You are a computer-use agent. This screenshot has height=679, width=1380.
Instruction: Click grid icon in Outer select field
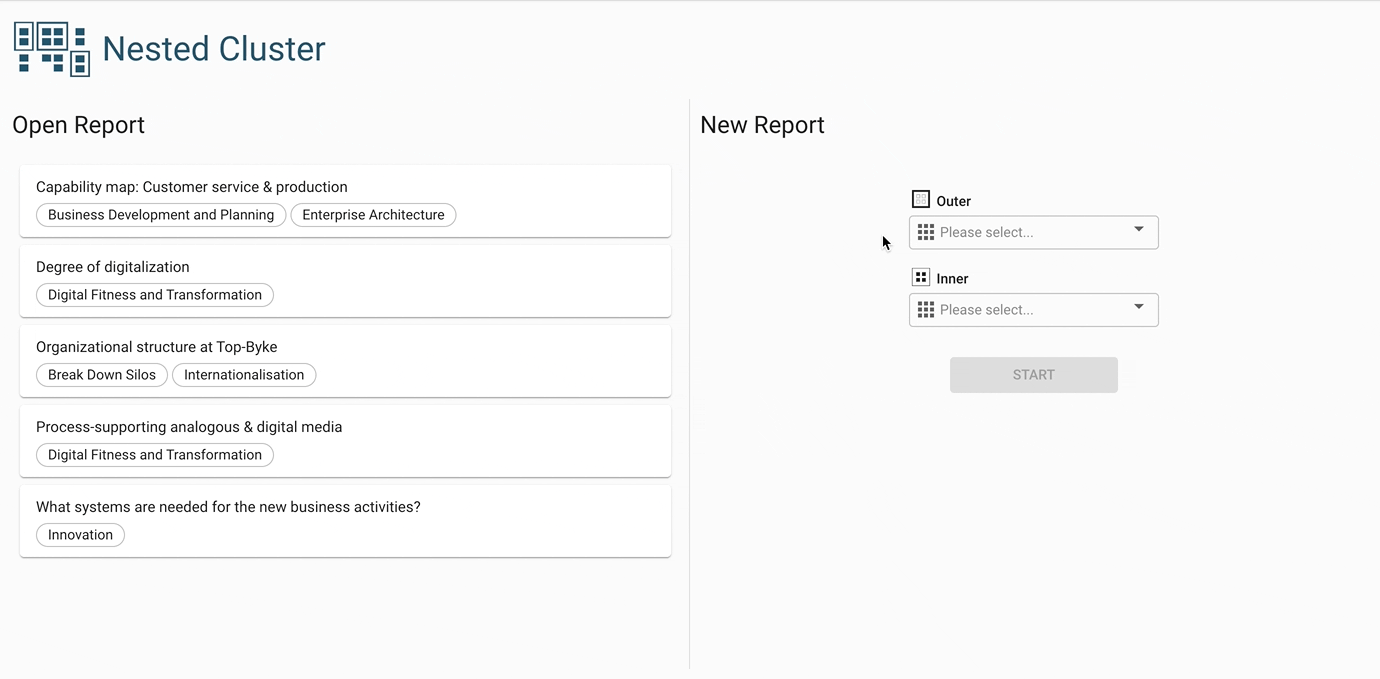926,232
